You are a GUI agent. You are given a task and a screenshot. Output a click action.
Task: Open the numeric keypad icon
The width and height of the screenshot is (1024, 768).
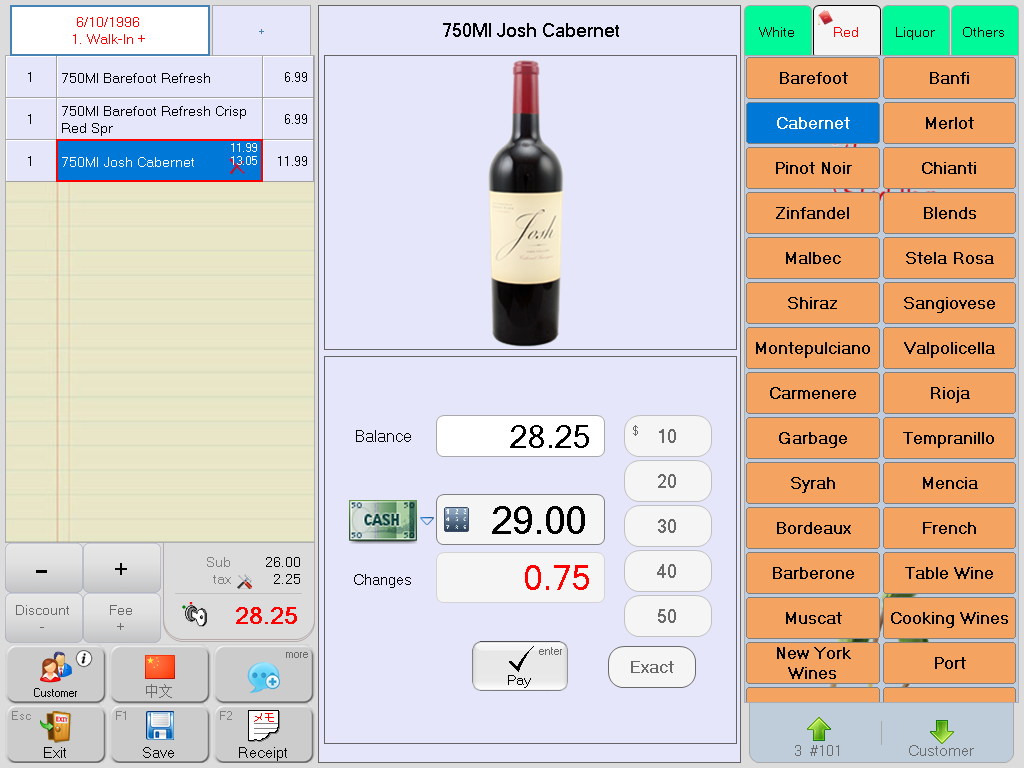coord(456,519)
